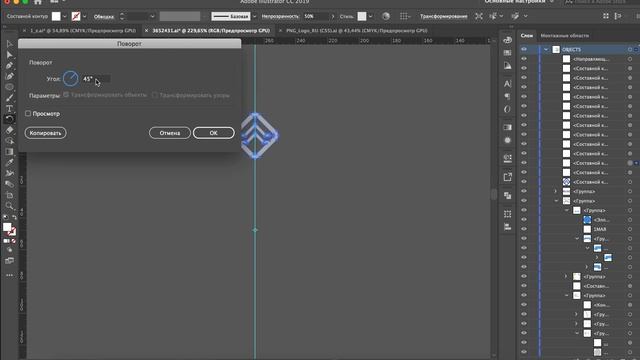640x360 pixels.
Task: Switch to the PNG_Logo_RU document tab
Action: pyautogui.click(x=356, y=31)
